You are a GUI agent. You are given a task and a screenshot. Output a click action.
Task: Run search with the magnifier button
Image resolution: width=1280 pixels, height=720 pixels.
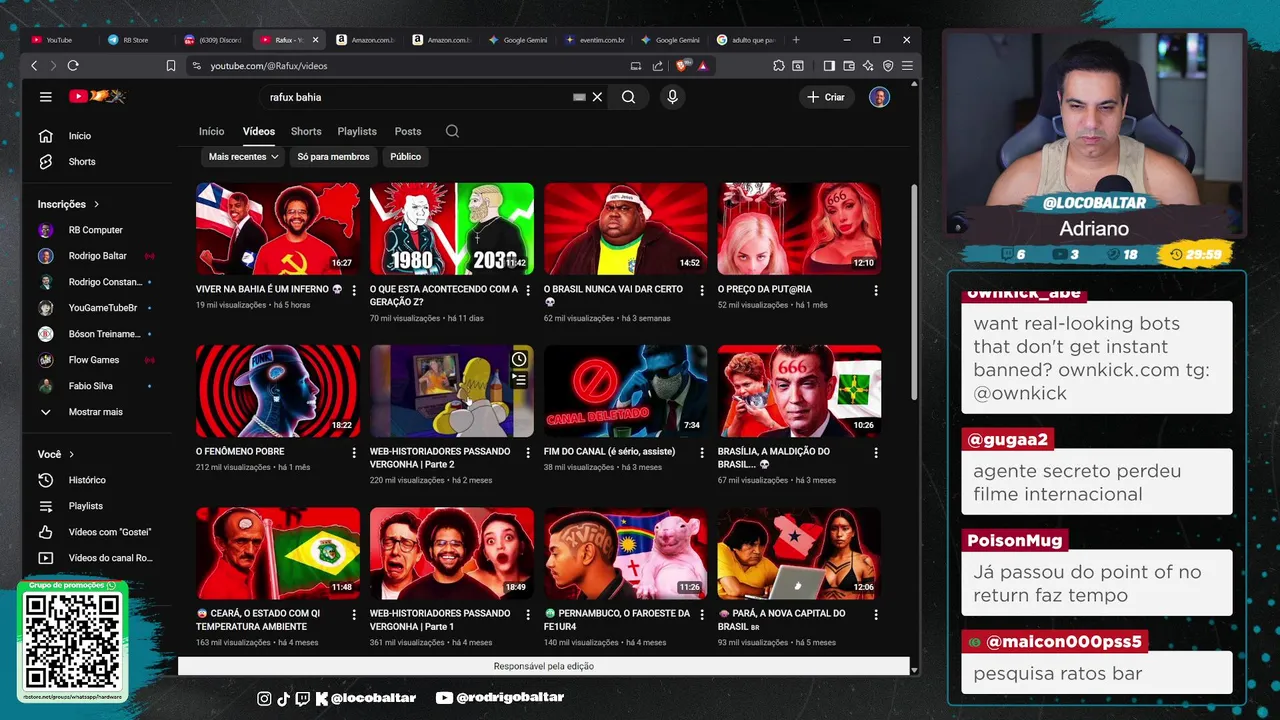coord(628,97)
